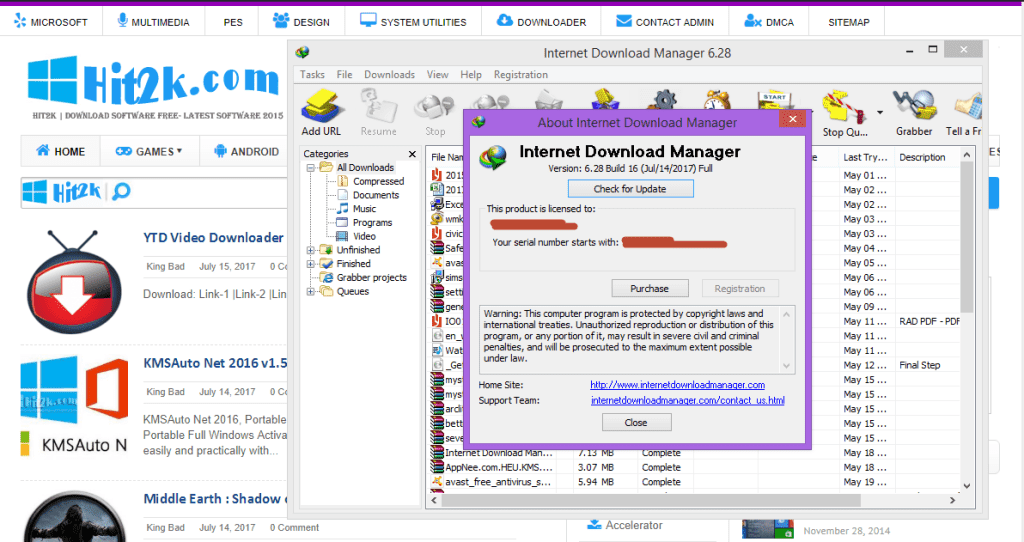Open the Help menu
This screenshot has height=542, width=1024.
coord(471,74)
